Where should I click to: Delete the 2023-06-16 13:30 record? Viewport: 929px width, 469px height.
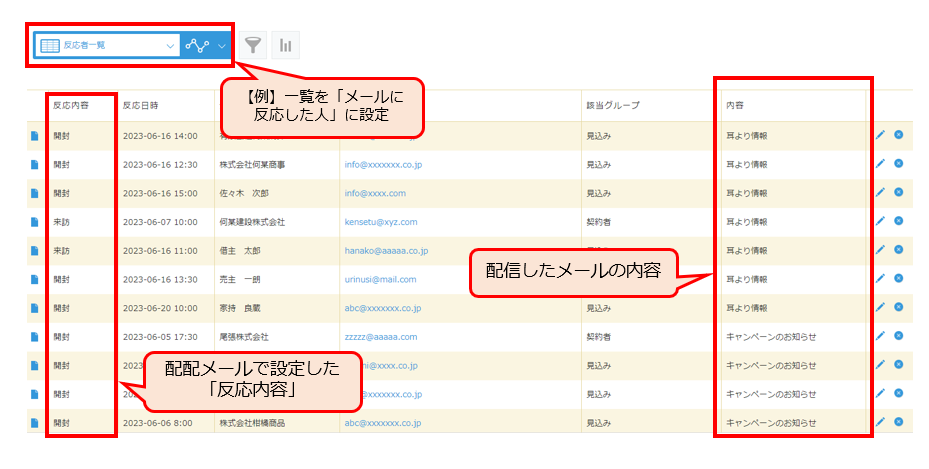pos(899,278)
